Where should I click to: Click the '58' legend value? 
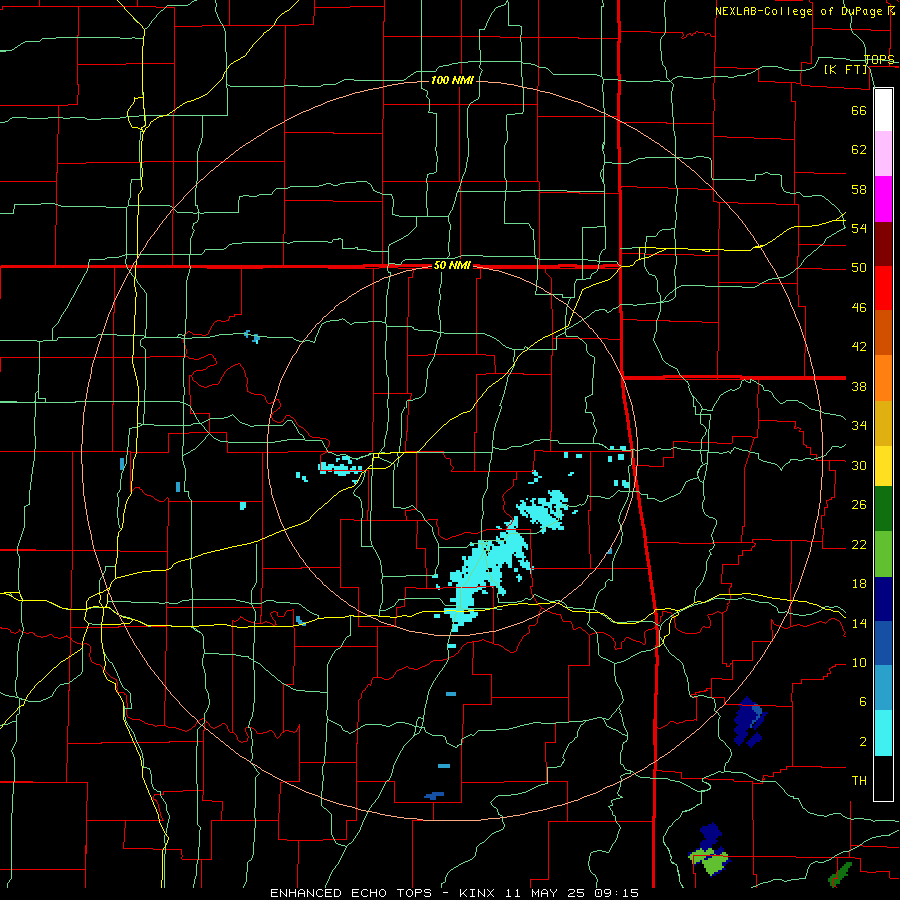pyautogui.click(x=859, y=189)
